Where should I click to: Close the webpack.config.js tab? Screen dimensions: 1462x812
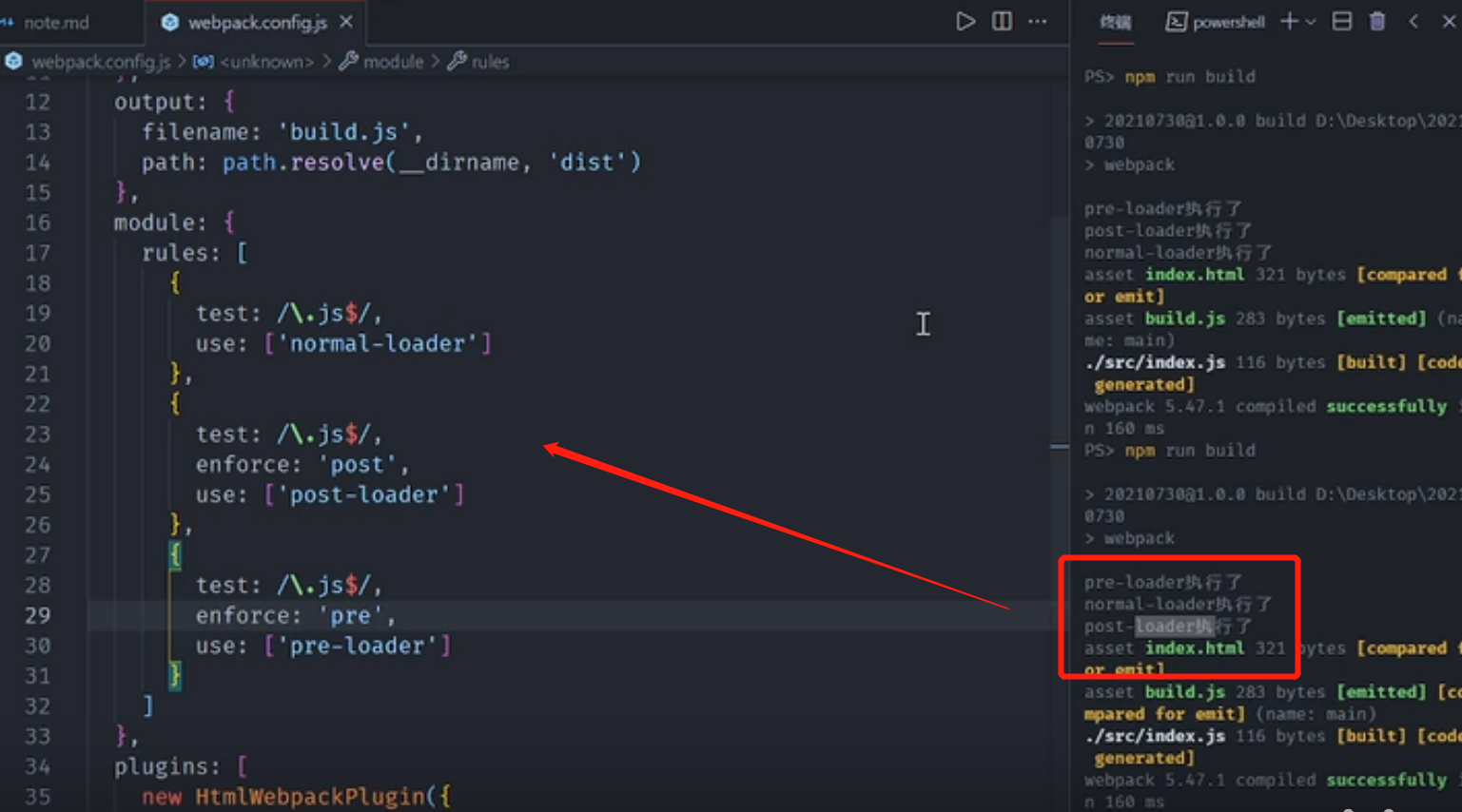pyautogui.click(x=346, y=22)
